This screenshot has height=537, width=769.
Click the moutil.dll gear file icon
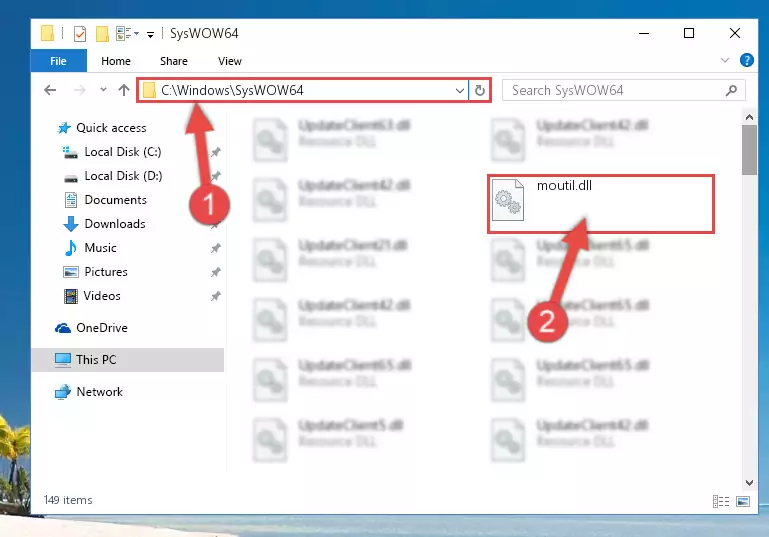click(x=508, y=200)
